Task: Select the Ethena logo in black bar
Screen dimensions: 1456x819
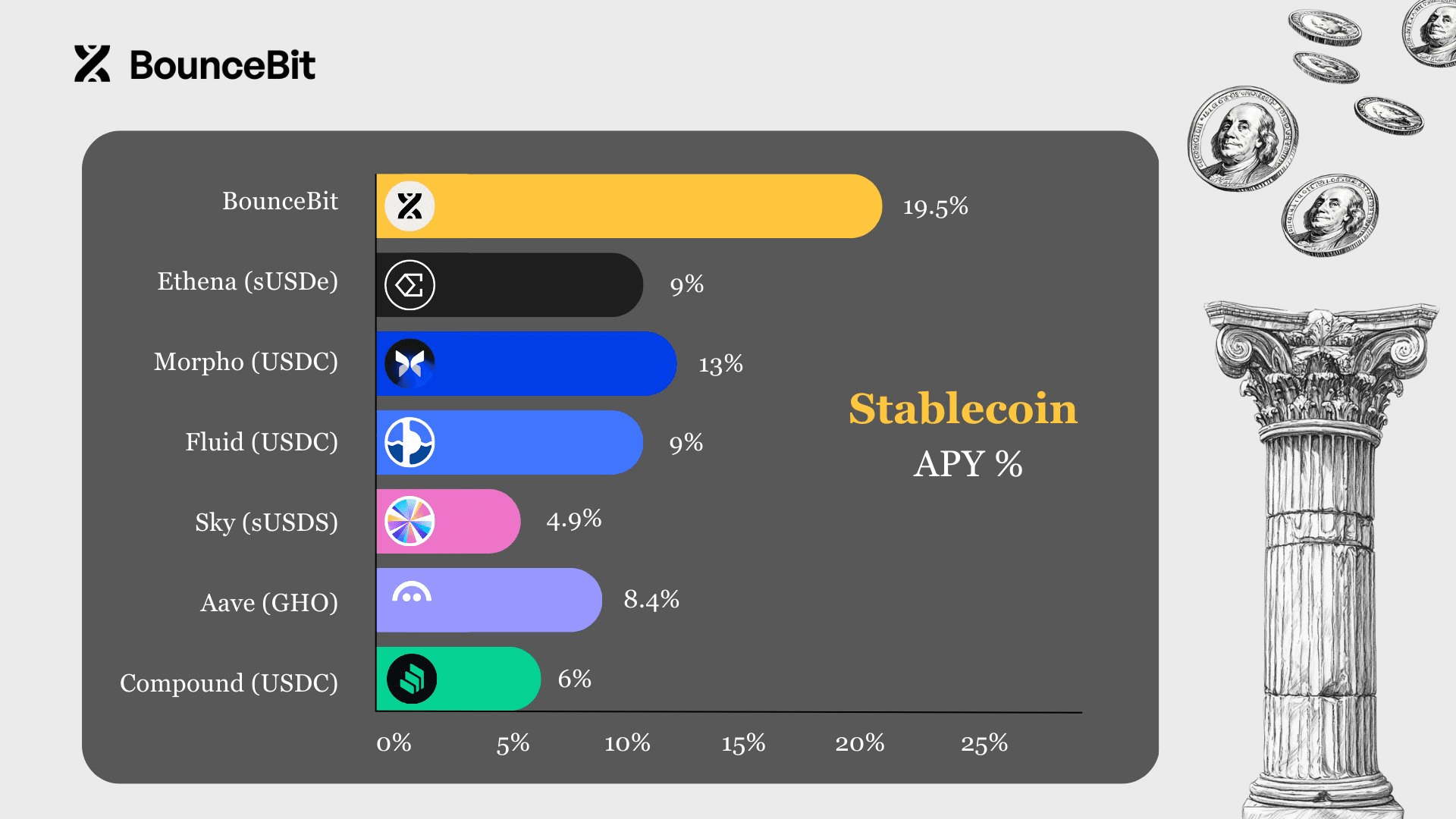Action: 409,285
